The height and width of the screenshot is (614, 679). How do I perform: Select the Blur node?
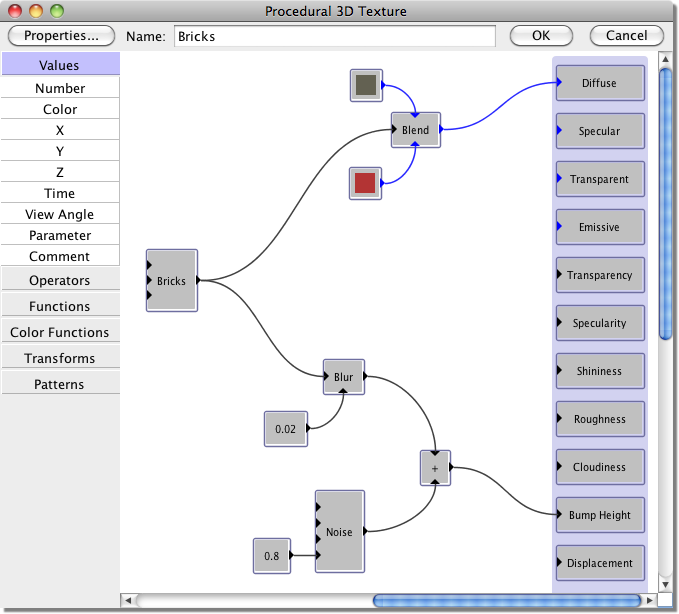344,377
